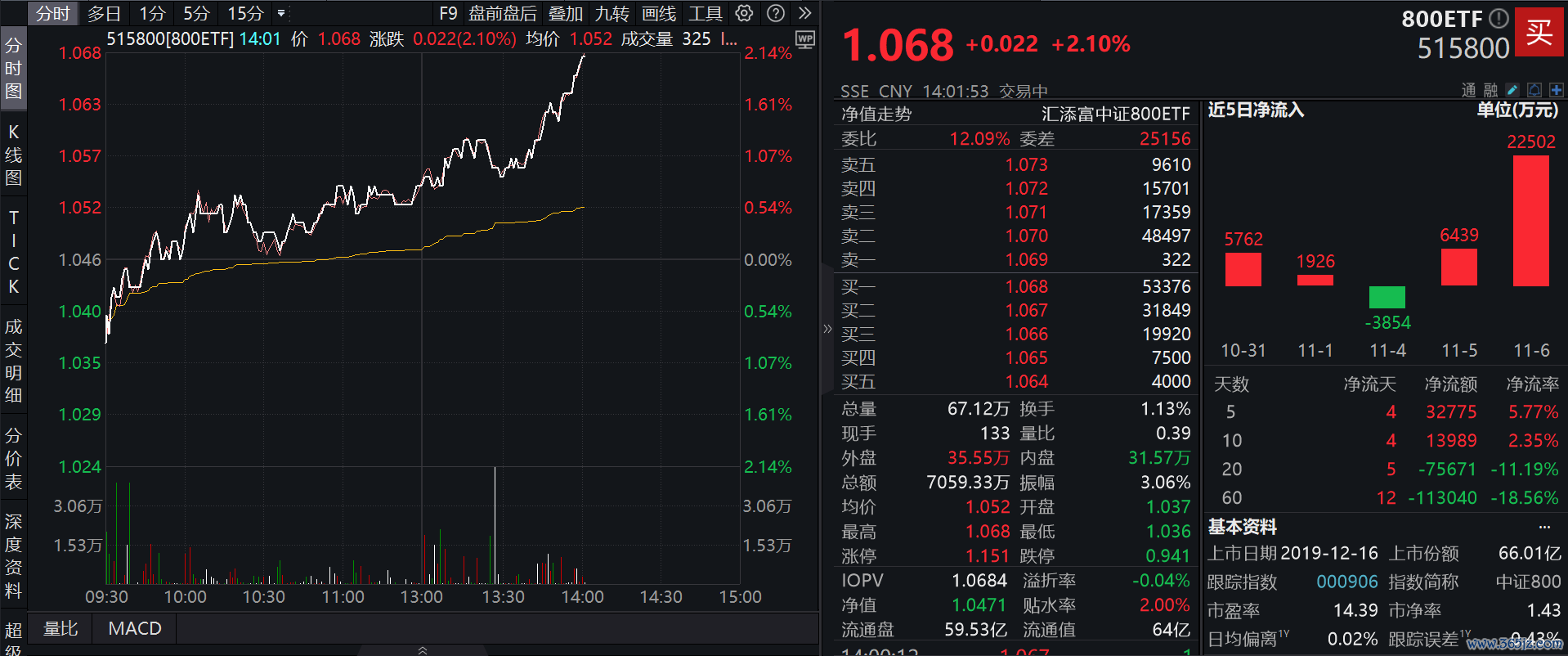Image resolution: width=1568 pixels, height=656 pixels.
Task: Click the info icon beside 800ETF
Action: tap(1499, 18)
